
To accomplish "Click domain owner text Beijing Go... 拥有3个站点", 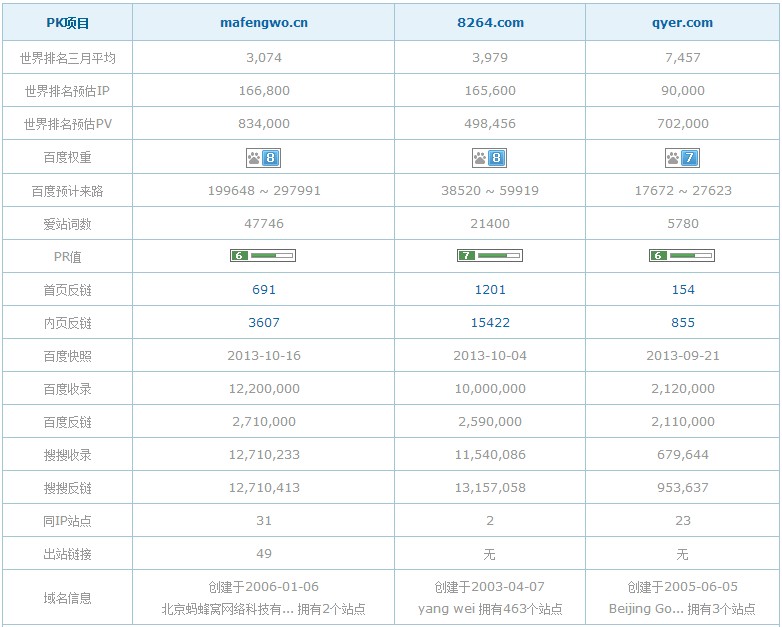I will pyautogui.click(x=682, y=609).
